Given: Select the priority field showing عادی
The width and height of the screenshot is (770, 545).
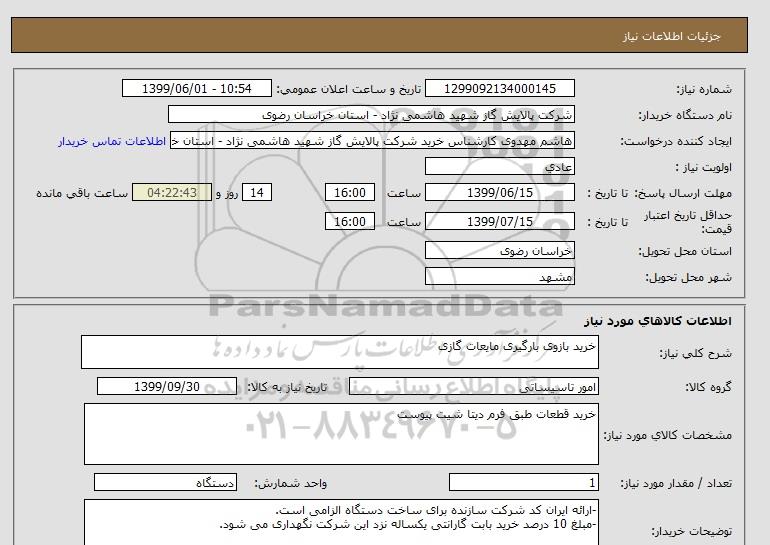Looking at the screenshot, I should tap(499, 166).
